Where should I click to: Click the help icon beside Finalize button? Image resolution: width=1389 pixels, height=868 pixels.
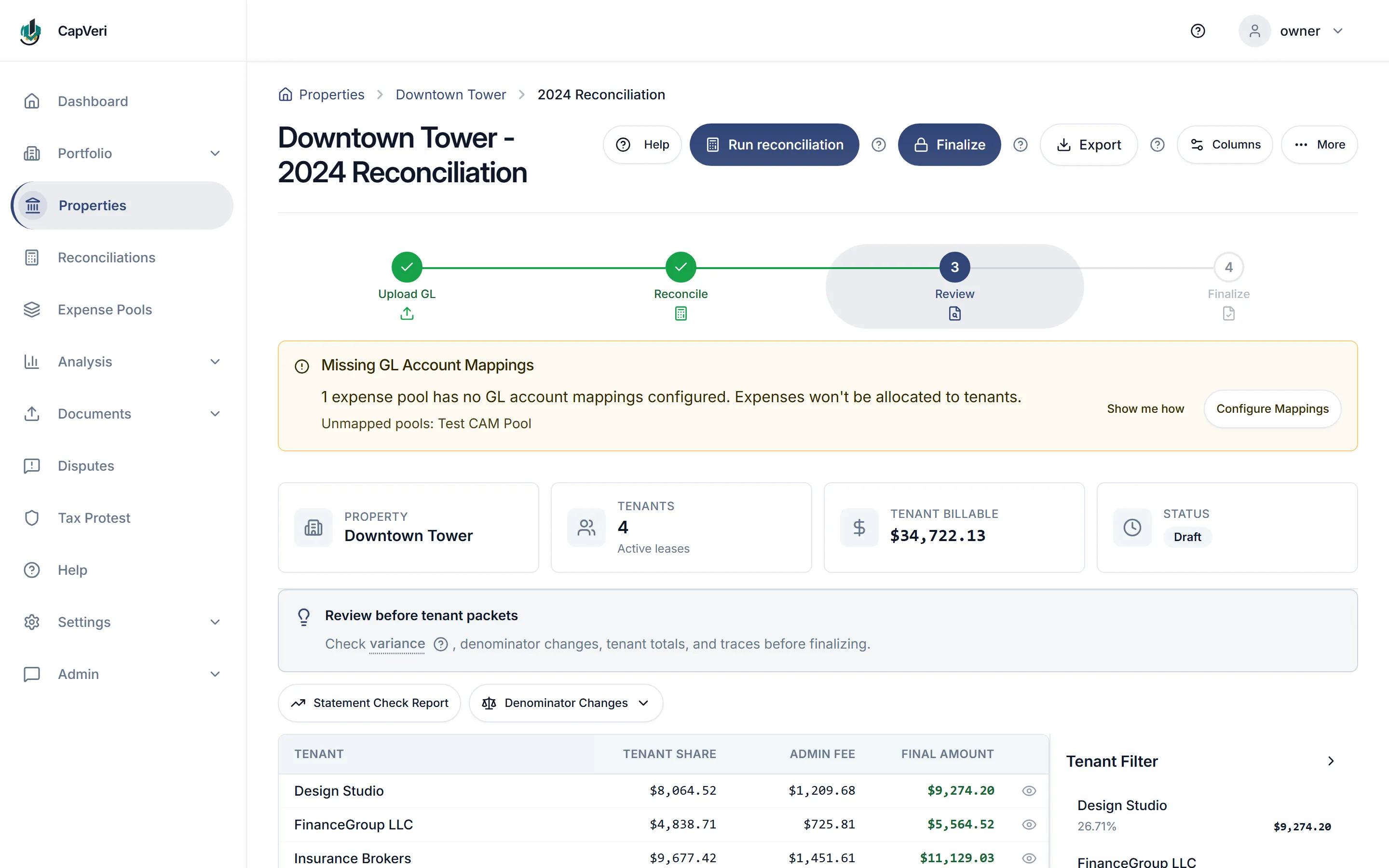click(1020, 145)
